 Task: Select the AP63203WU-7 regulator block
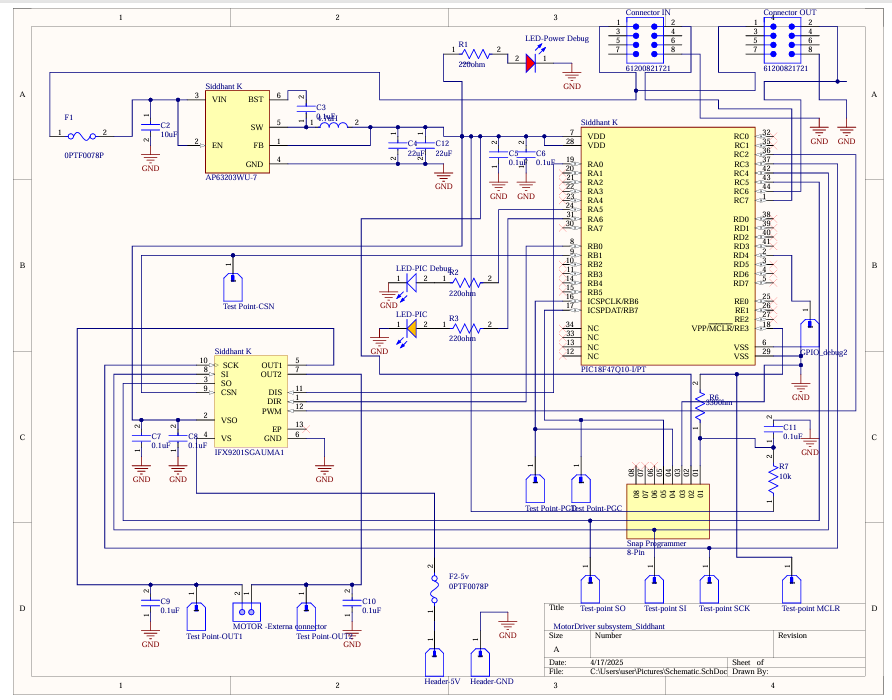point(234,132)
